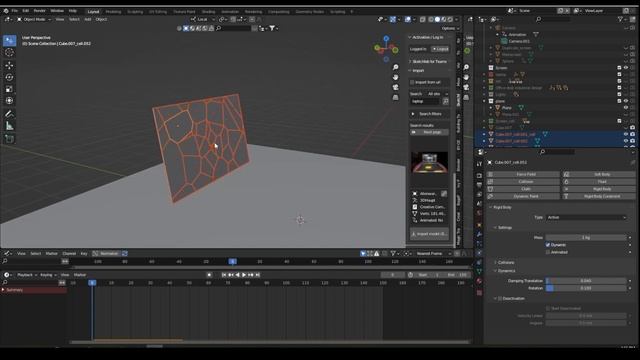The image size is (640, 360).
Task: Adjust the Mass value field
Action: tap(586, 238)
